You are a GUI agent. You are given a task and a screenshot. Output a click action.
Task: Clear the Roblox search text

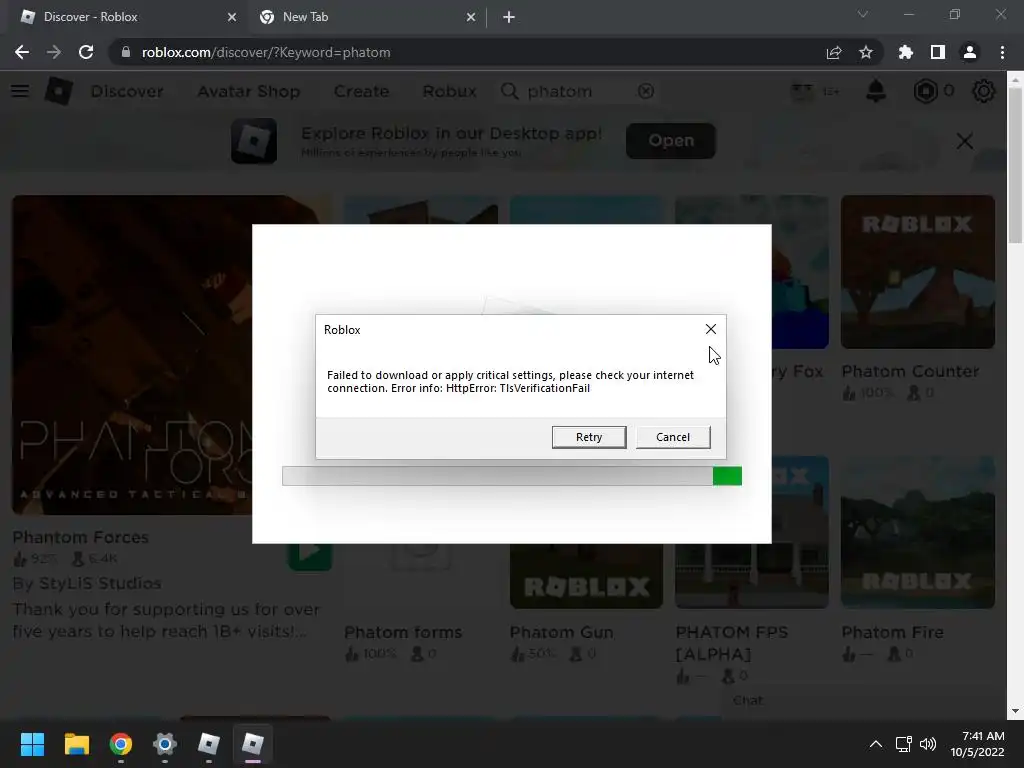645,91
